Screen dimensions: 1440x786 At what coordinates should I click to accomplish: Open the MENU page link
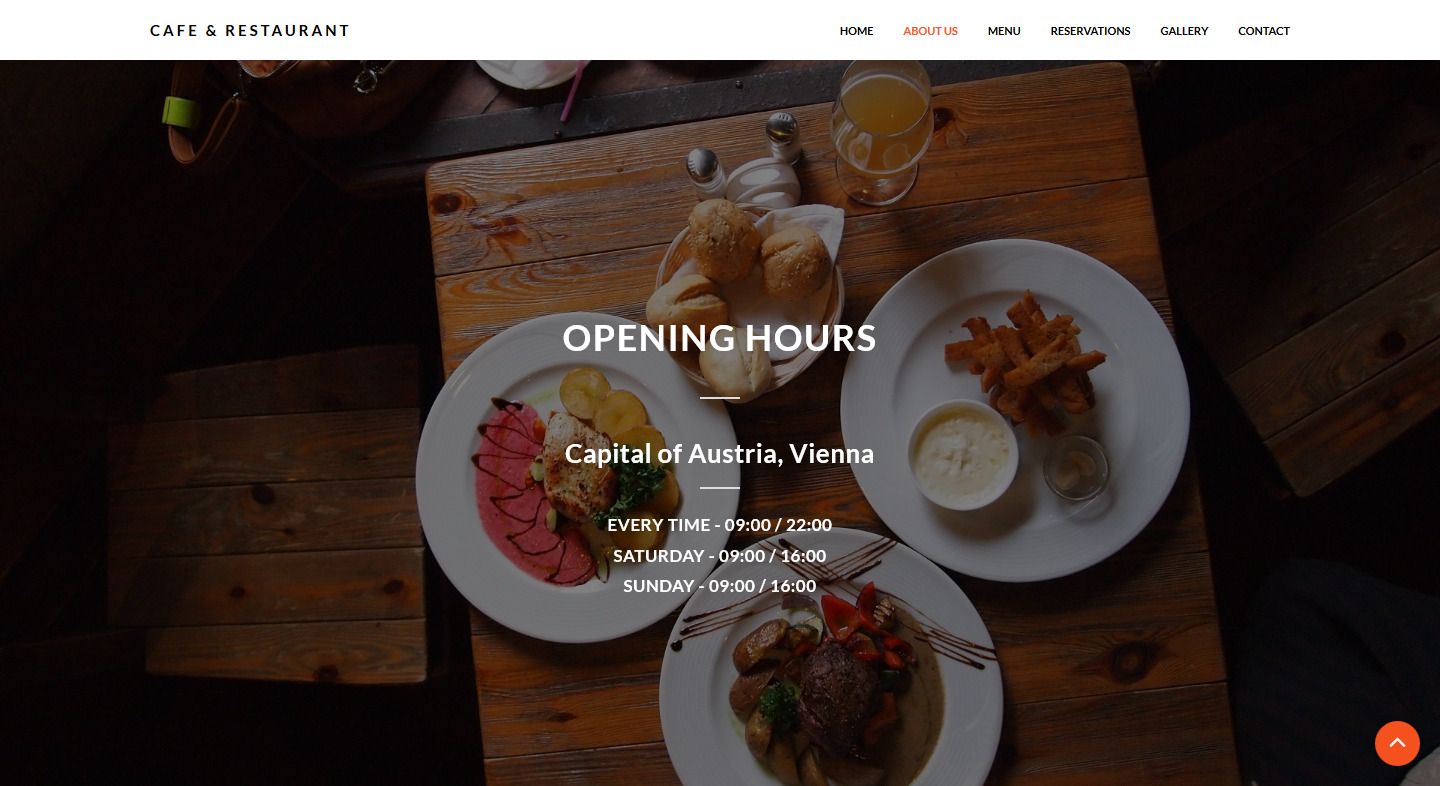(1004, 31)
